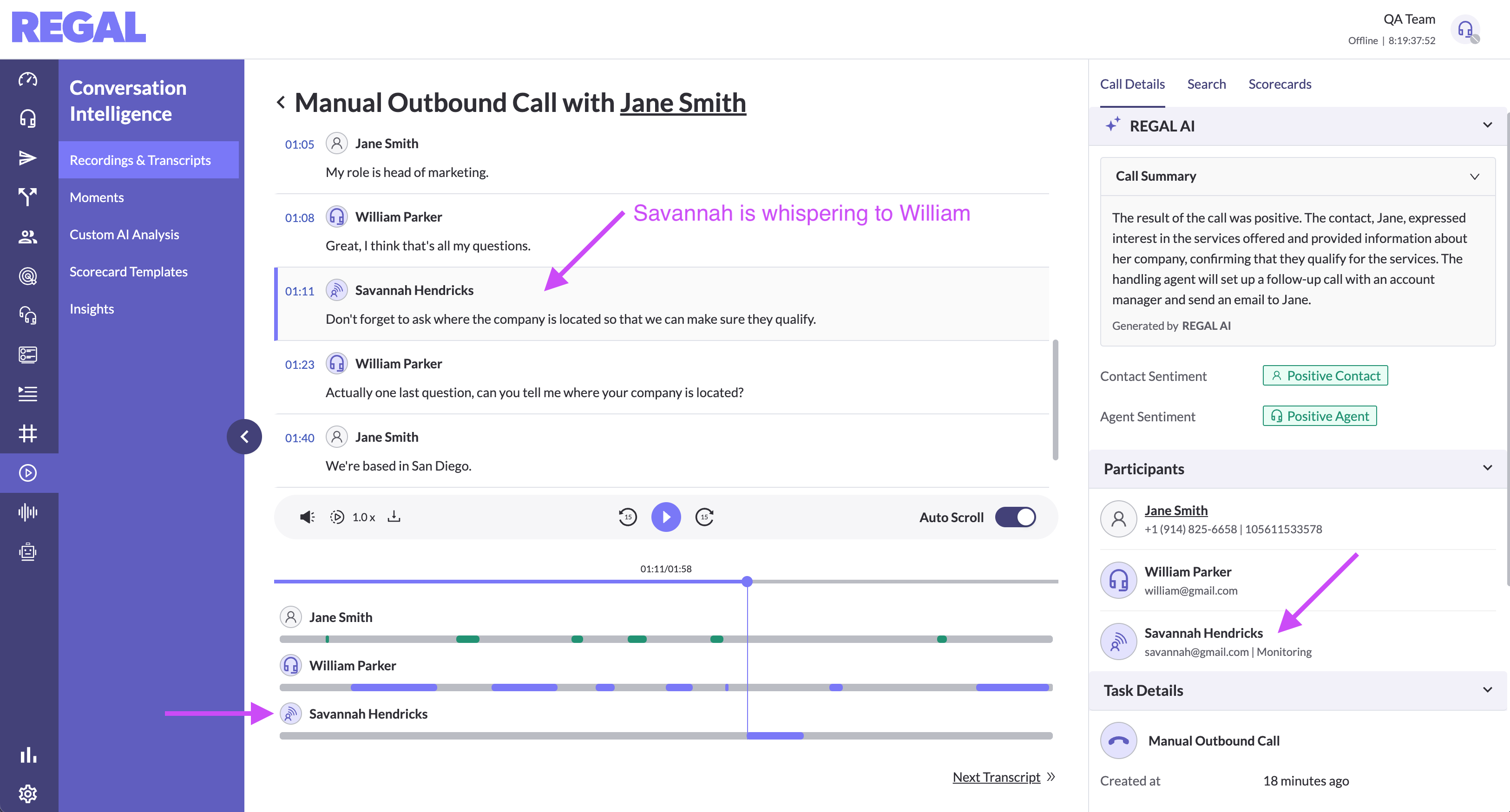Collapse the Participants section

pyautogui.click(x=1487, y=468)
